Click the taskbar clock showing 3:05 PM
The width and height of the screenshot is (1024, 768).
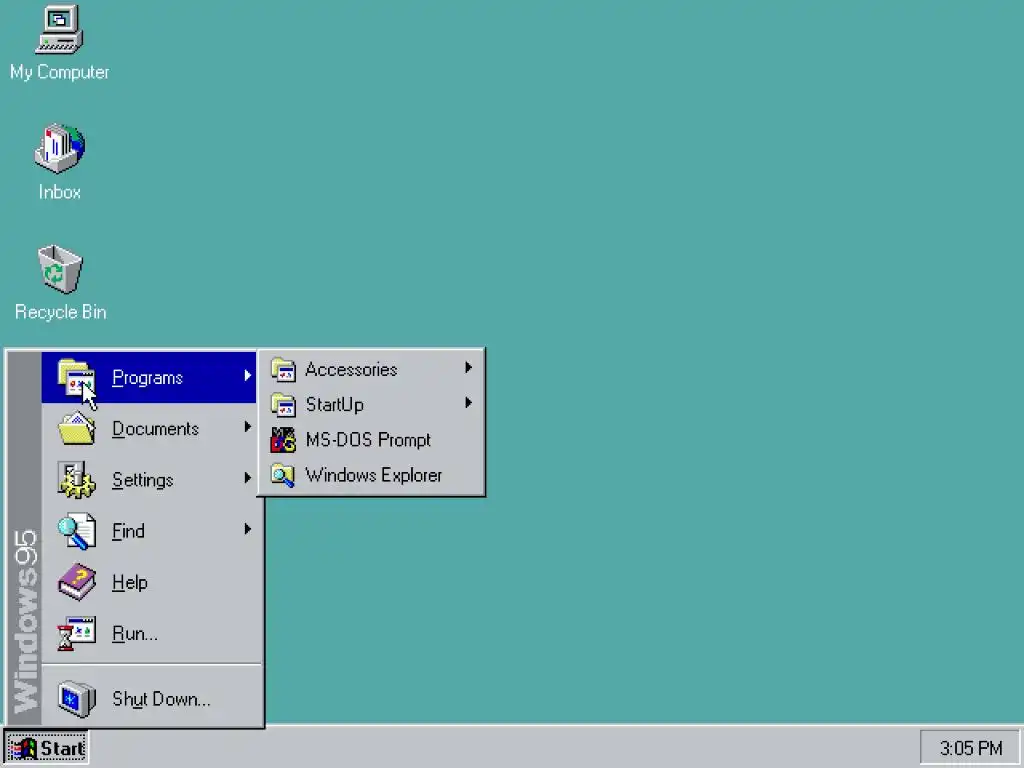(x=970, y=748)
